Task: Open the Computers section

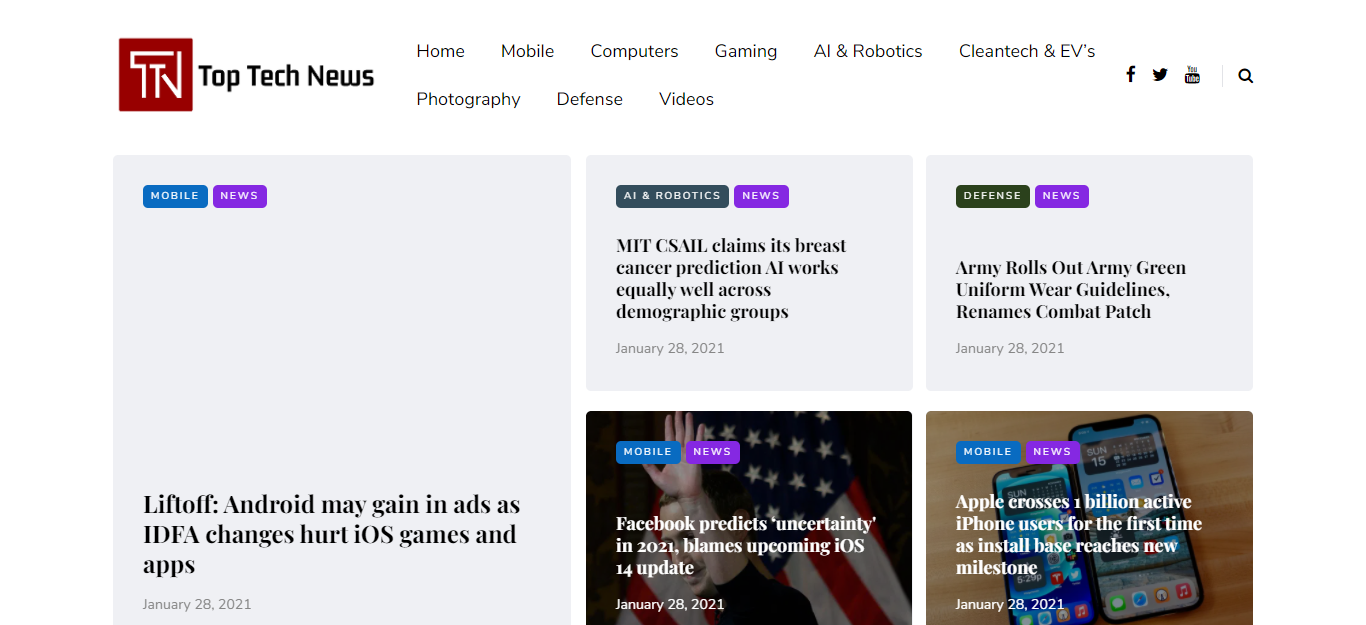Action: pos(634,51)
